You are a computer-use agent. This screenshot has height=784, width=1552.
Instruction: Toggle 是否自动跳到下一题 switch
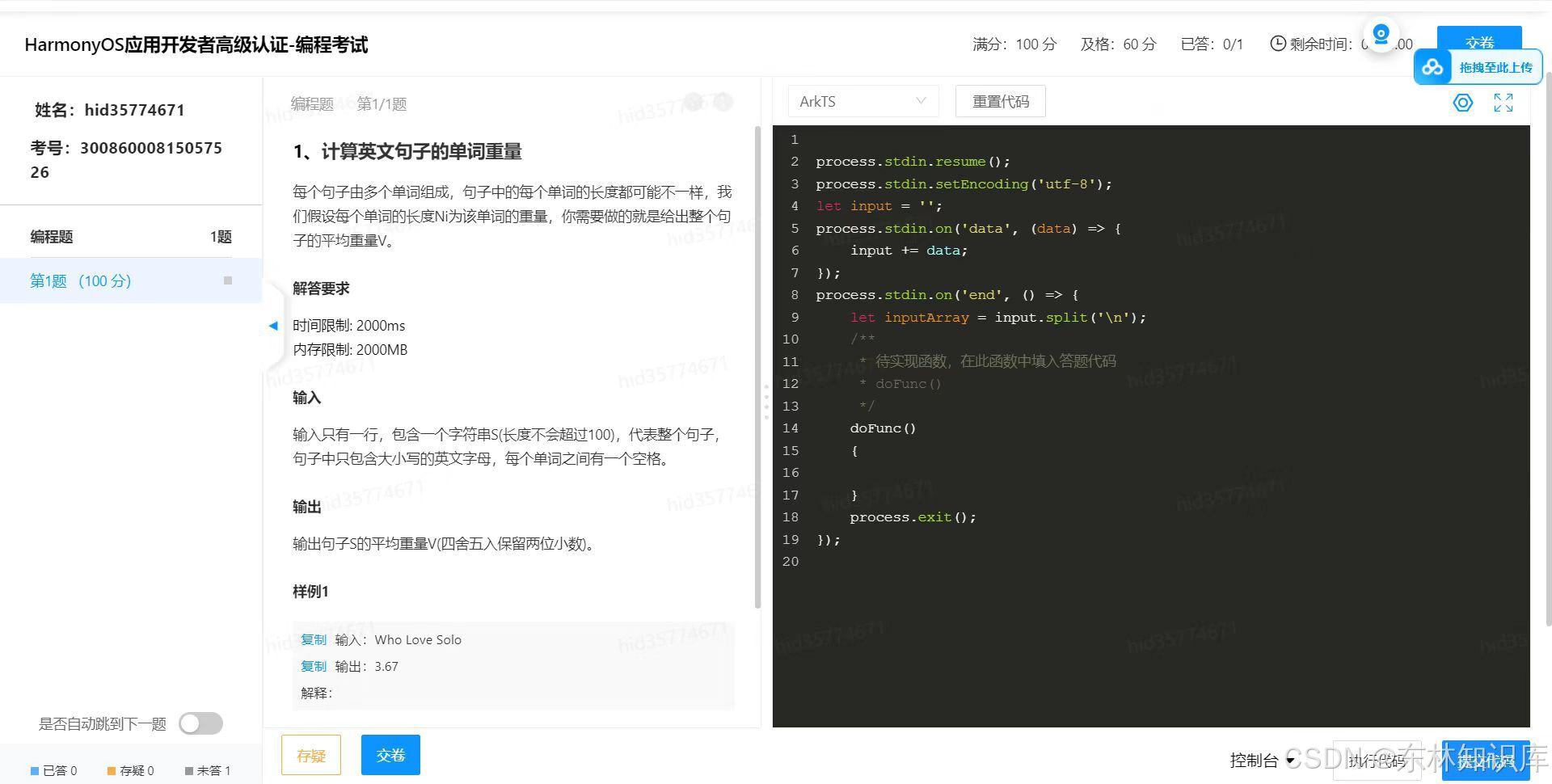pyautogui.click(x=201, y=723)
